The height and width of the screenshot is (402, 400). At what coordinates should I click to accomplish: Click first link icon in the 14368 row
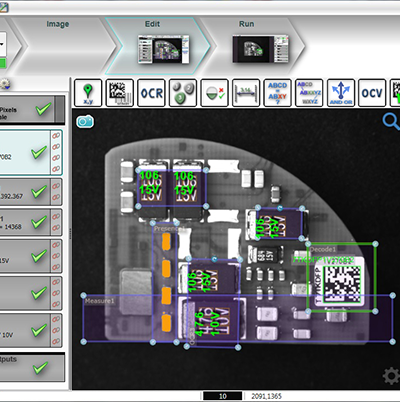tap(56, 217)
